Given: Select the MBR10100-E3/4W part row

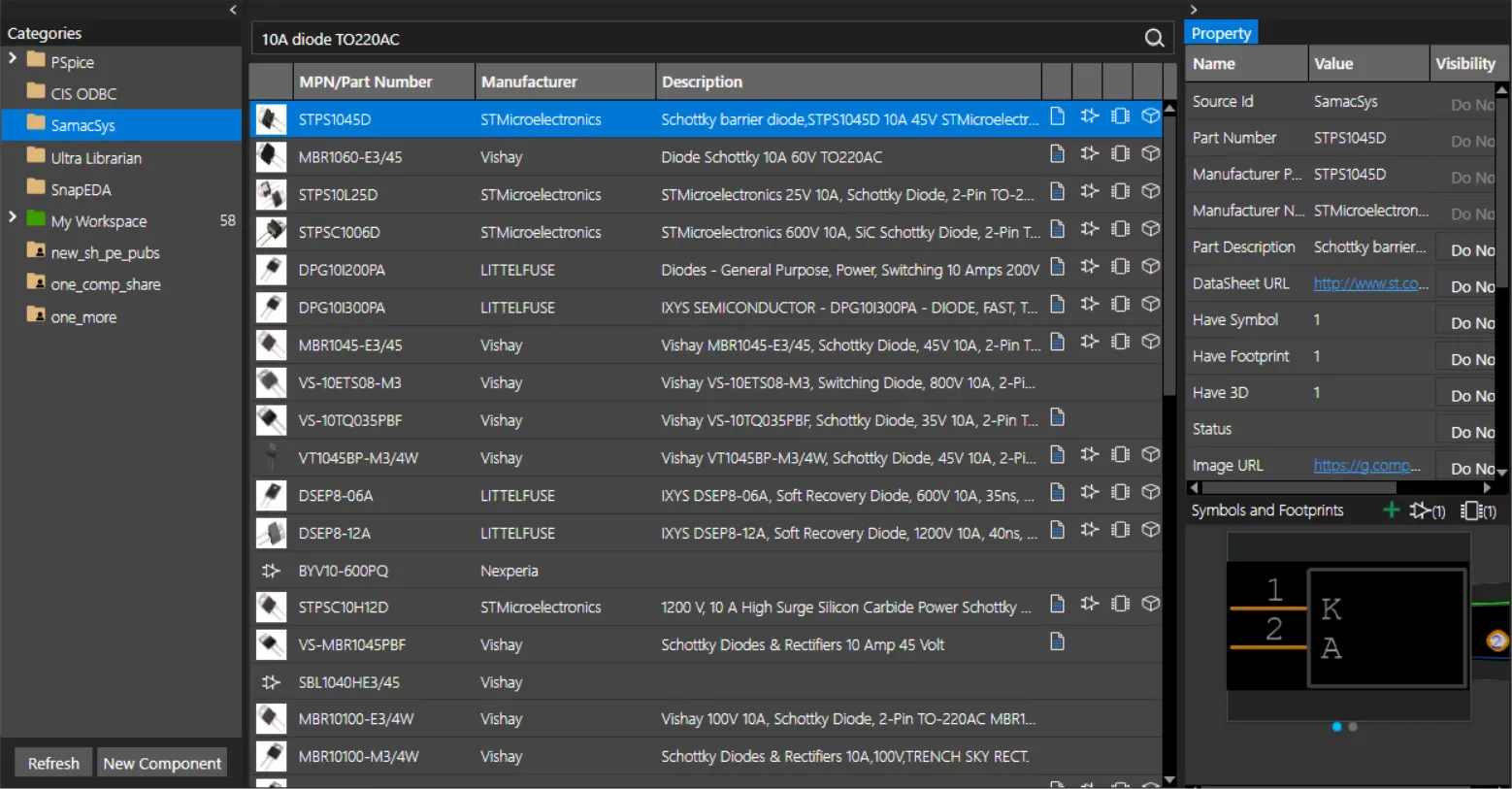Looking at the screenshot, I should [706, 719].
